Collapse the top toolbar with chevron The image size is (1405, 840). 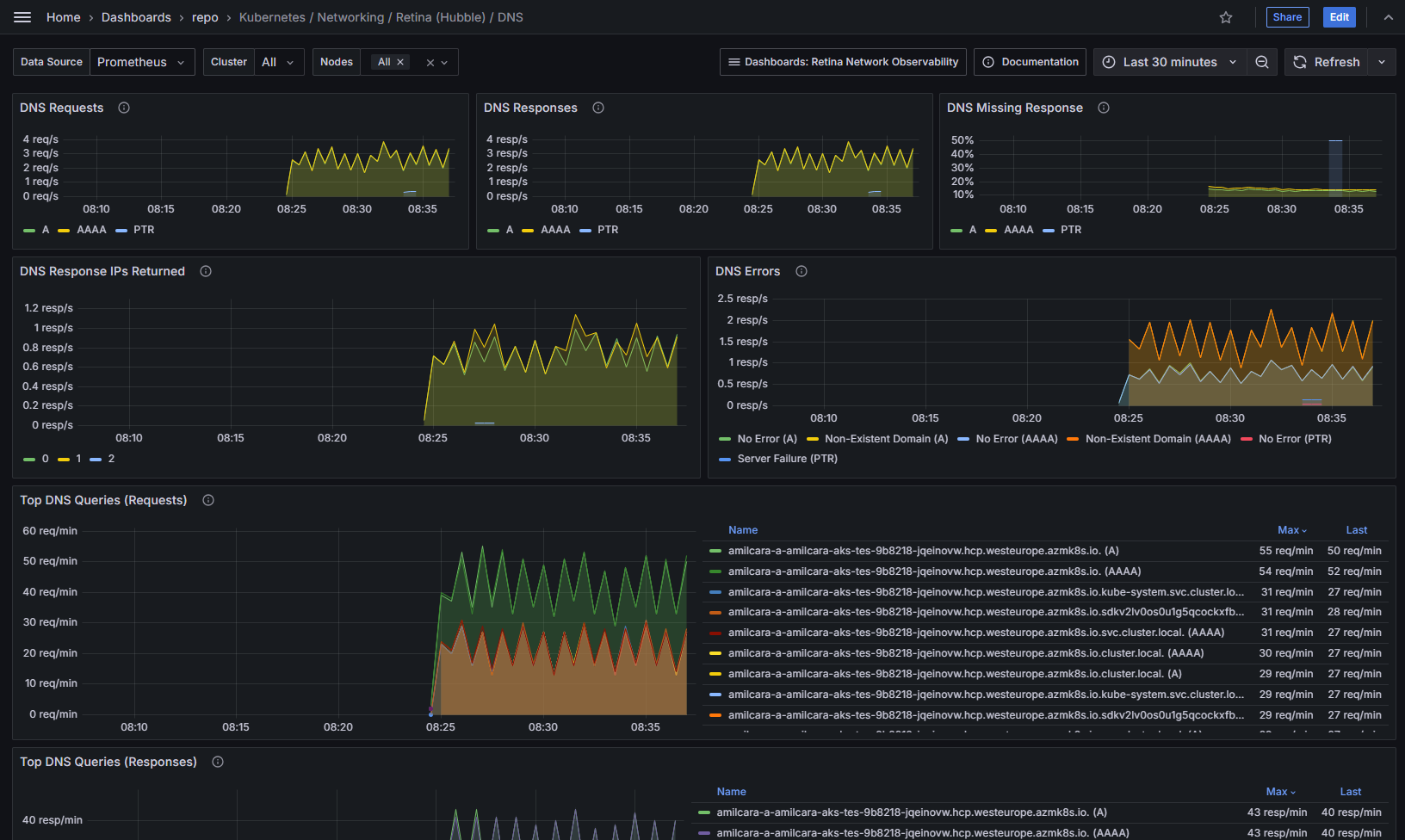[1388, 17]
